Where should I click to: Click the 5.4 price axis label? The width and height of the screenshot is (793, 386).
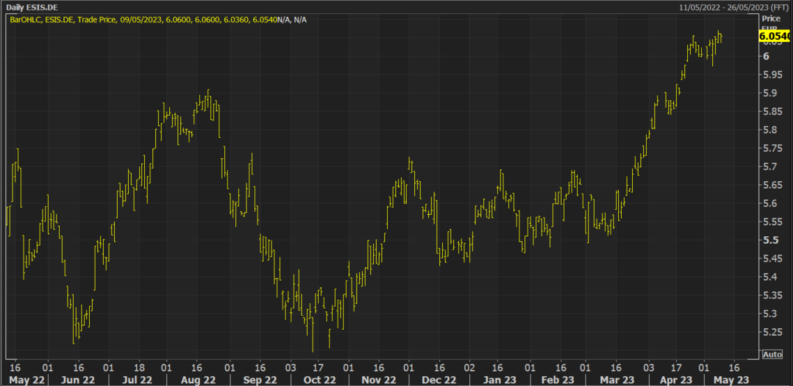tap(769, 277)
